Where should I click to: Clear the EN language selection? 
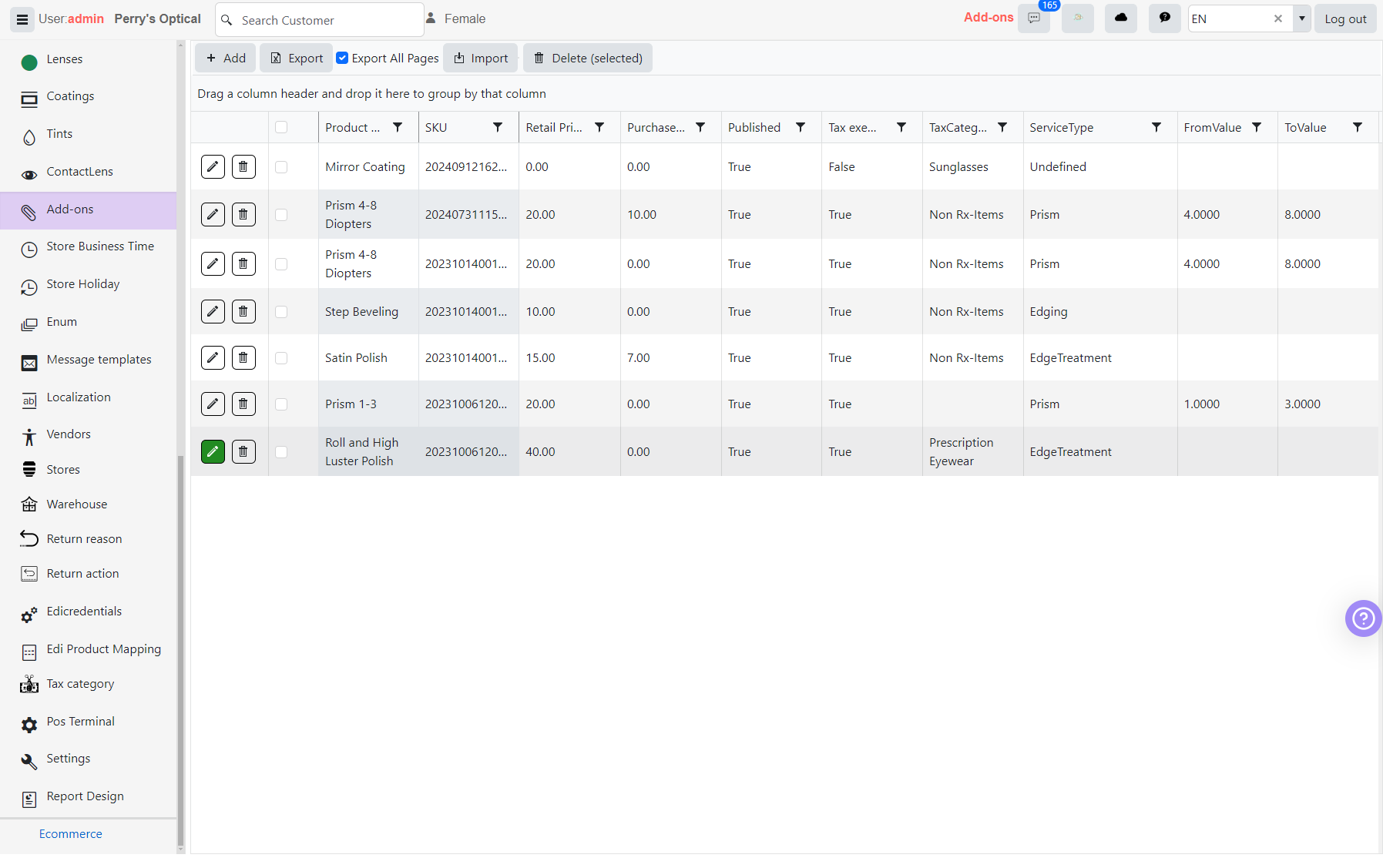pyautogui.click(x=1278, y=18)
